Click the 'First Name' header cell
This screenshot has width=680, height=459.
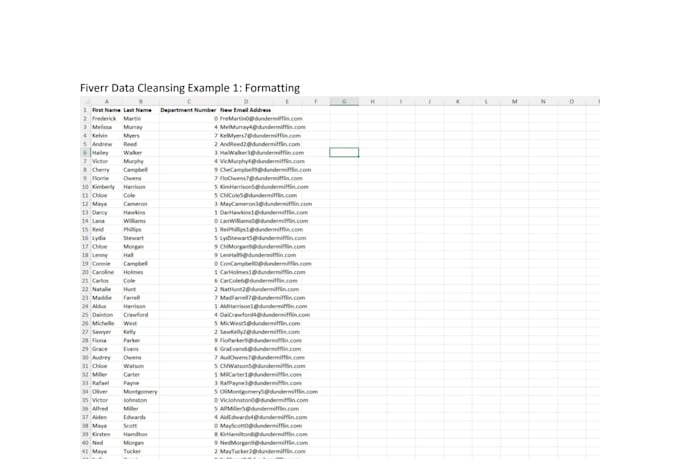pos(106,110)
